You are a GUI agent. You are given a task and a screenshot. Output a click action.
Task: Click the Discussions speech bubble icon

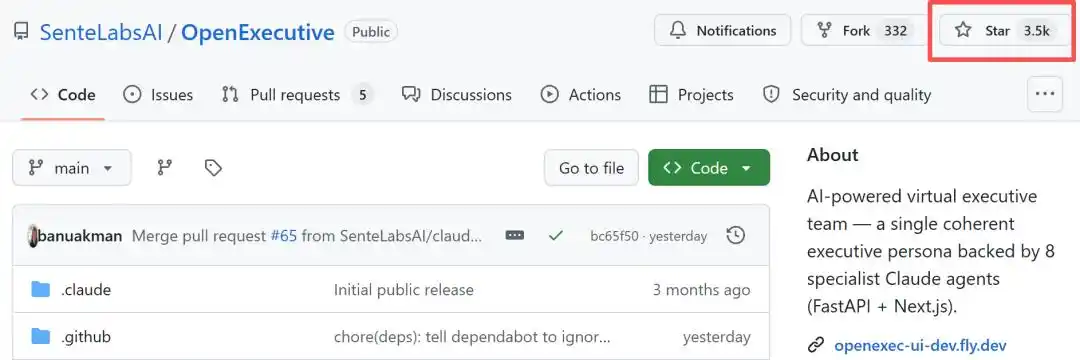click(x=411, y=94)
